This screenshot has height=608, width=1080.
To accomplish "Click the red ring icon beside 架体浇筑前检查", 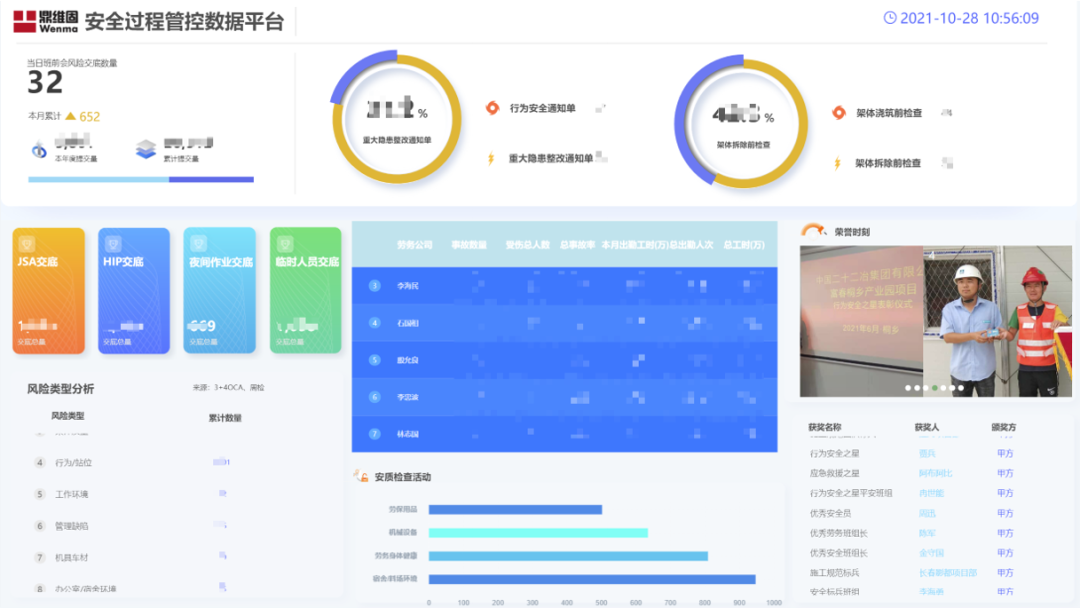I will (x=838, y=112).
